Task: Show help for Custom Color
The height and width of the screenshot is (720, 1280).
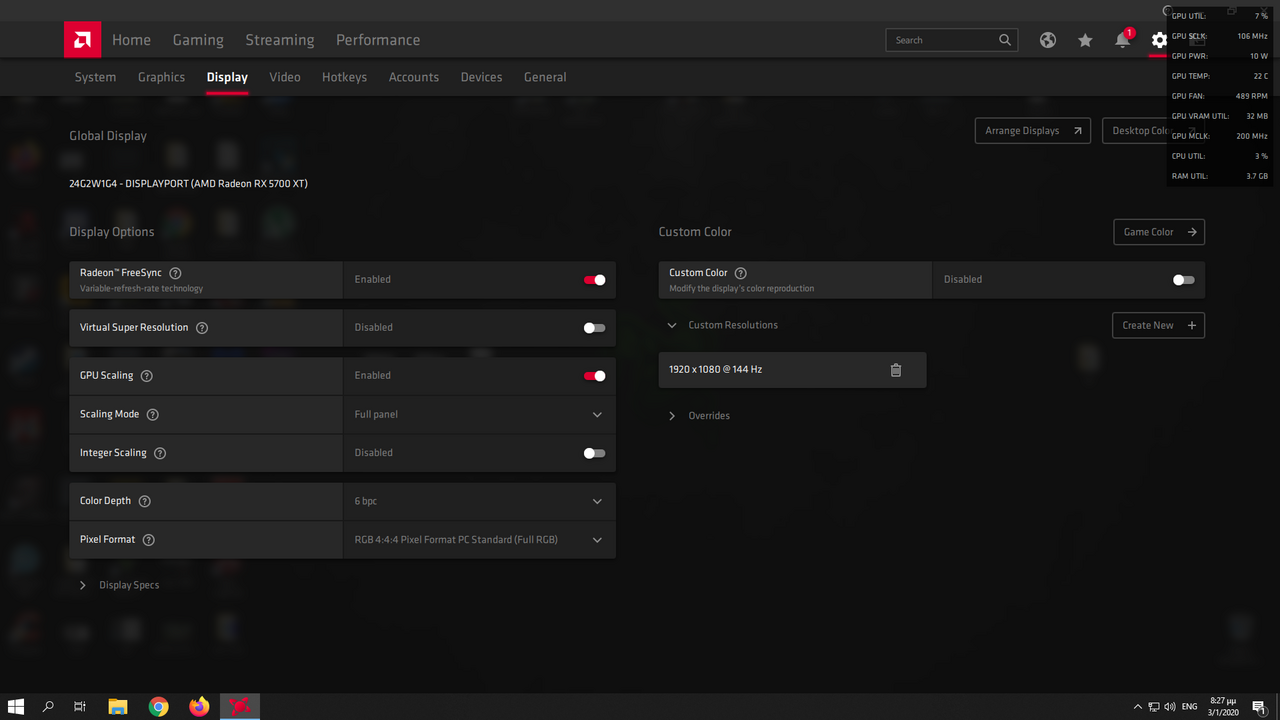Action: pyautogui.click(x=741, y=273)
